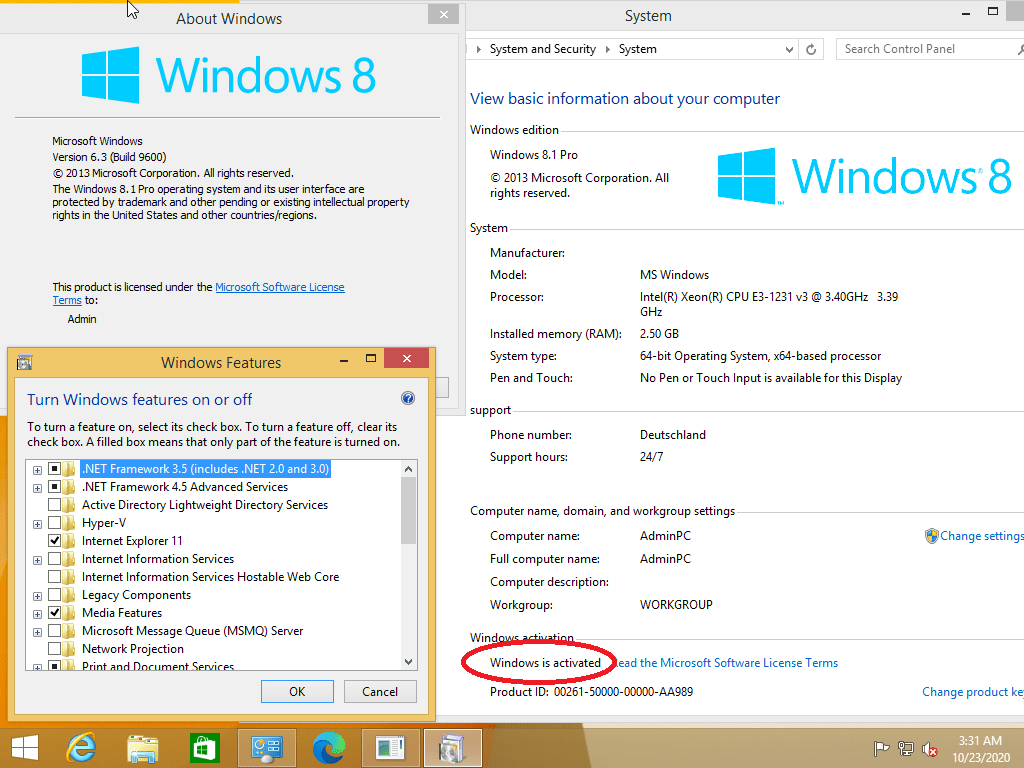The height and width of the screenshot is (768, 1024).
Task: Expand the Legacy Components node
Action: pyautogui.click(x=37, y=596)
